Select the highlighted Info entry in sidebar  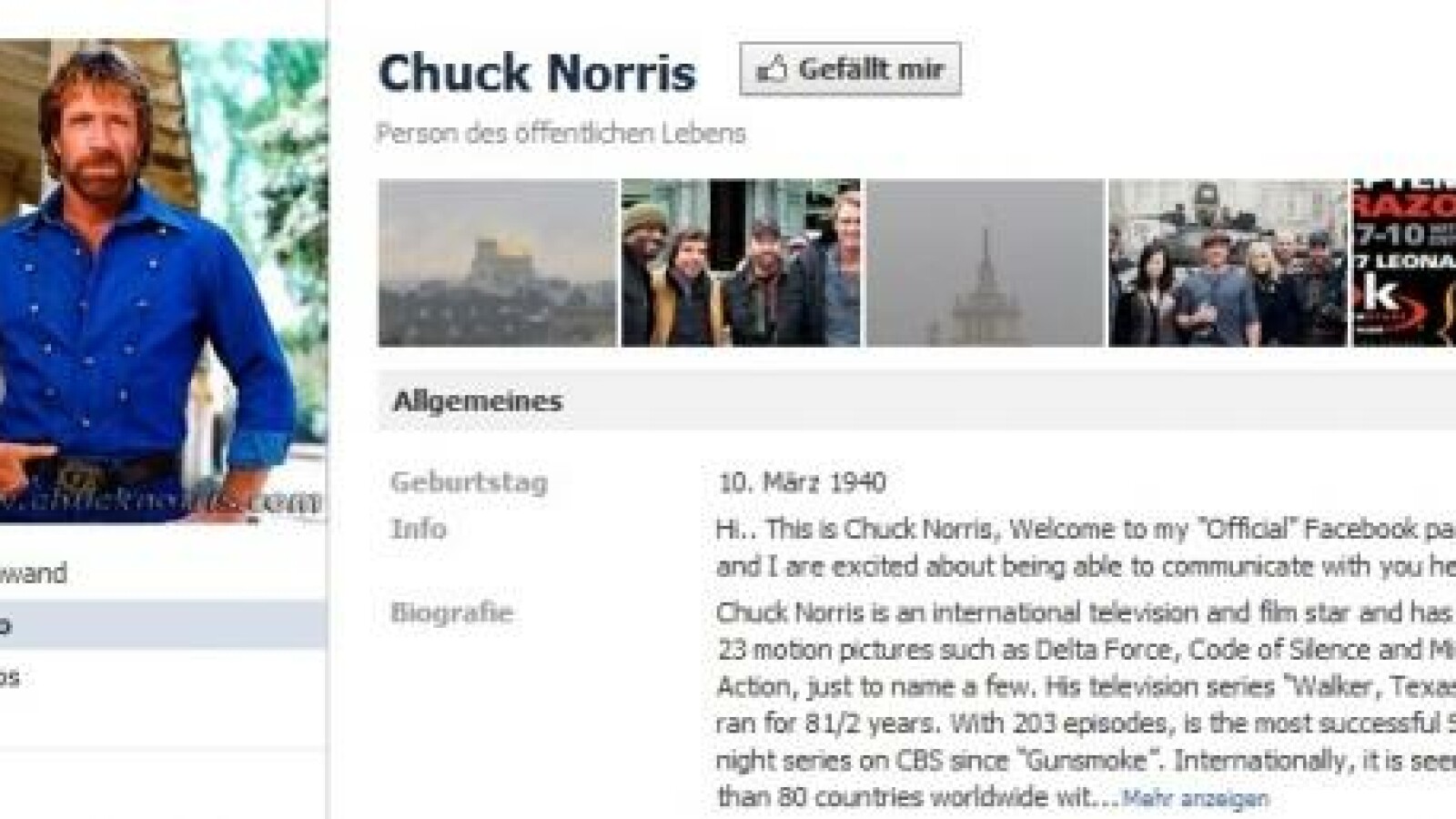163,625
